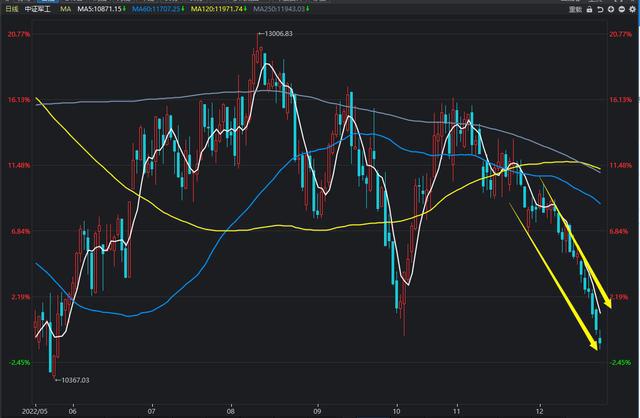Click the 10367.03 low price label

[x=75, y=380]
